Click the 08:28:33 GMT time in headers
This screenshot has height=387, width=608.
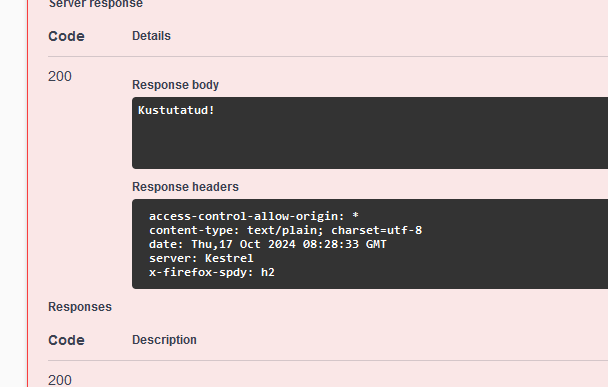[344, 244]
